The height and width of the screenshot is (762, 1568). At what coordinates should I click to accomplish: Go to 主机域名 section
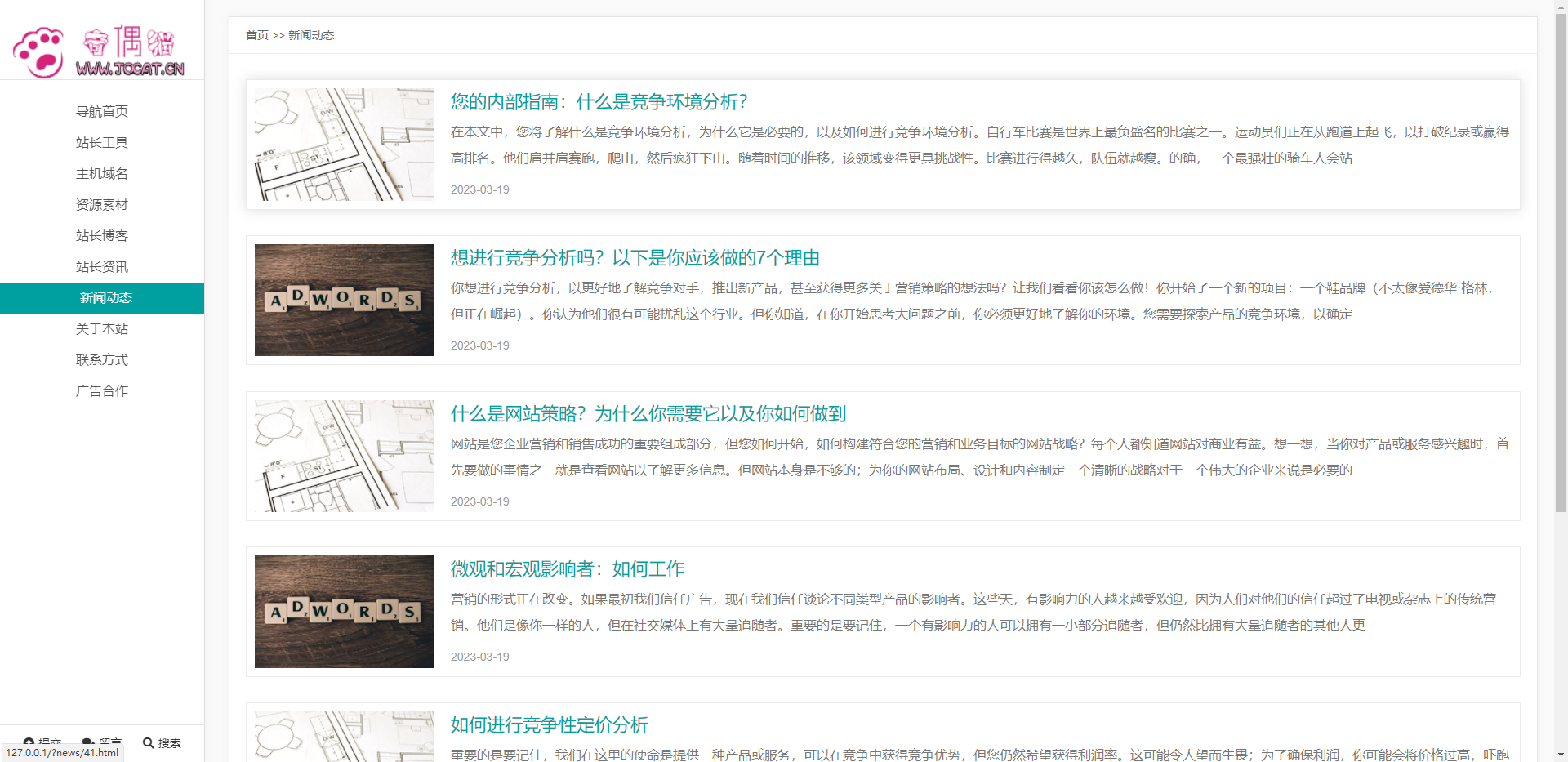click(102, 173)
